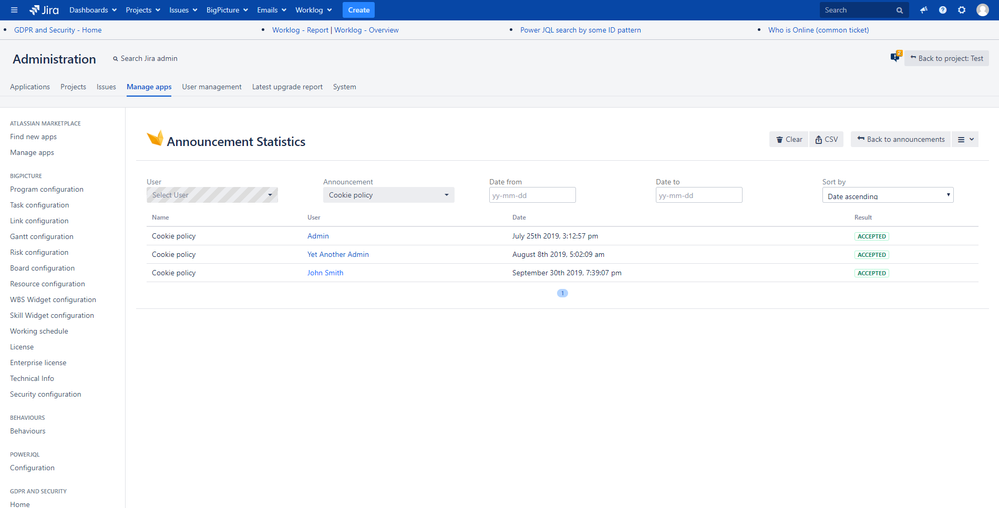999x508 pixels.
Task: Select the Manage apps tab
Action: (149, 87)
